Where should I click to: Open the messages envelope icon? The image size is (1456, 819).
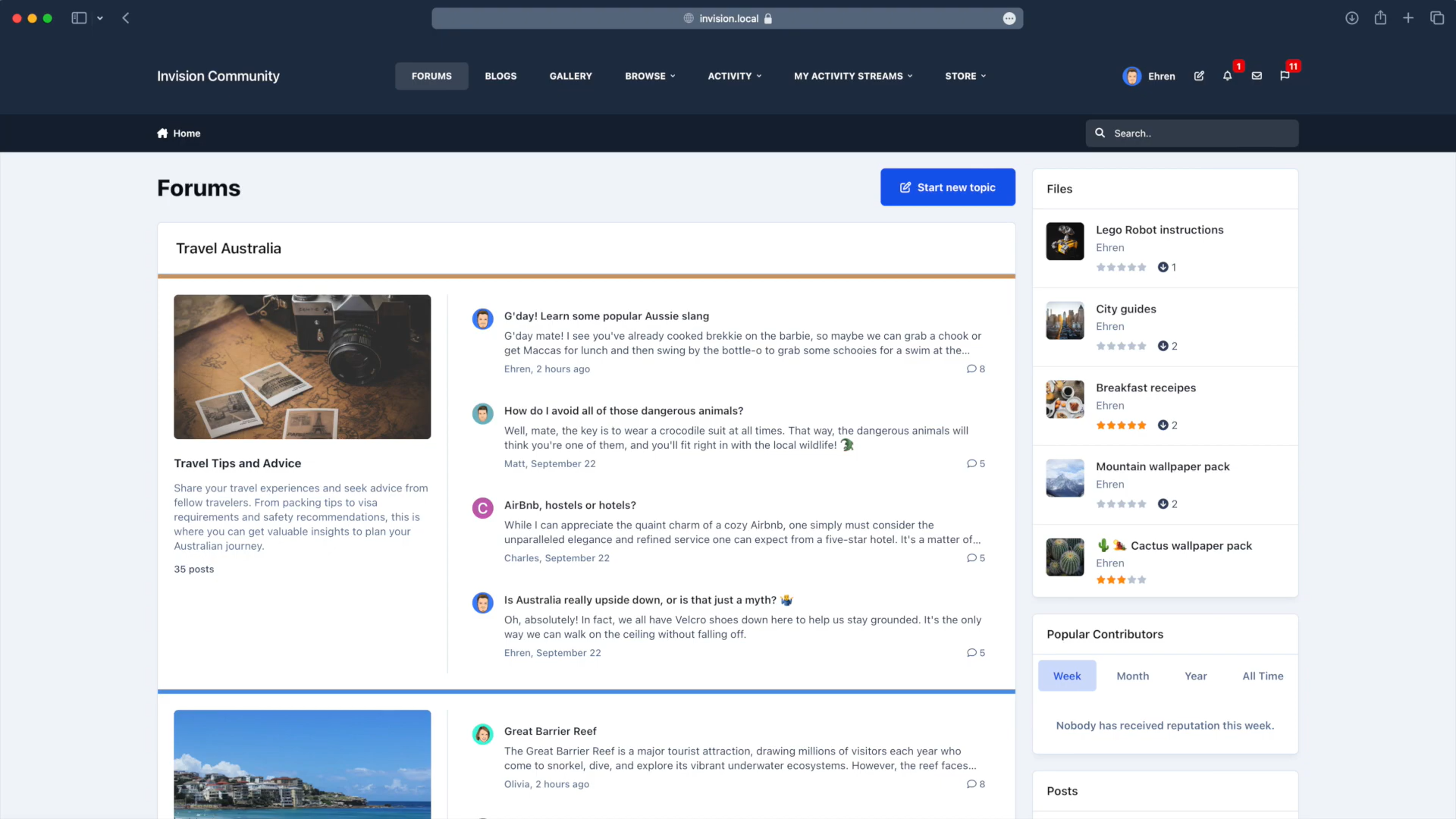(1257, 76)
